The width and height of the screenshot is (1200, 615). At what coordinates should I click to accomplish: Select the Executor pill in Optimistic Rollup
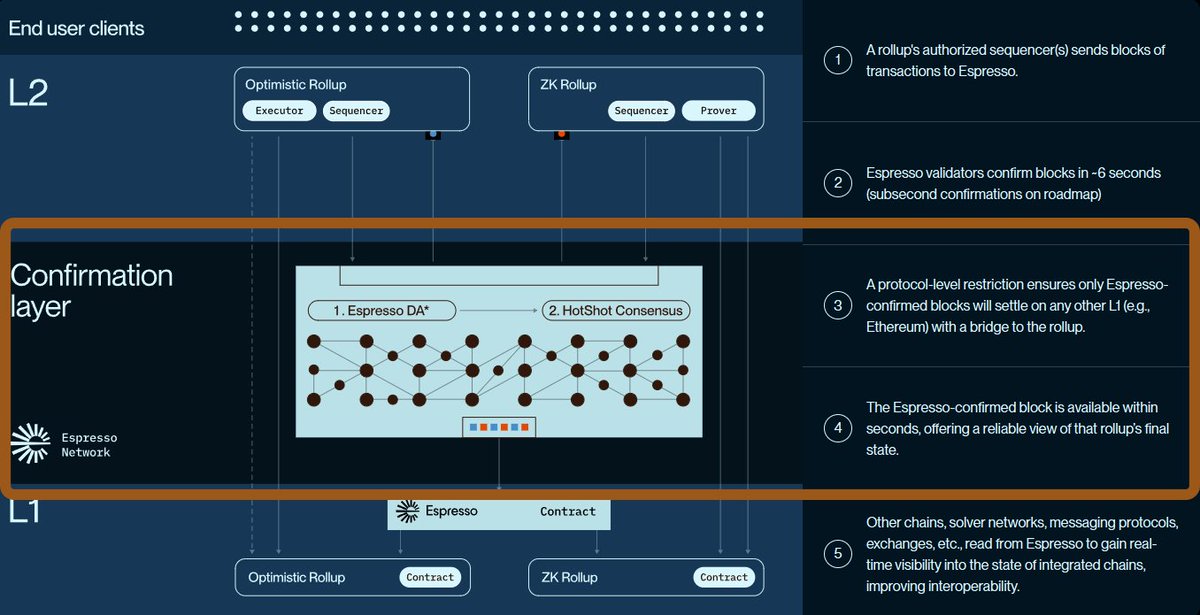click(x=279, y=111)
